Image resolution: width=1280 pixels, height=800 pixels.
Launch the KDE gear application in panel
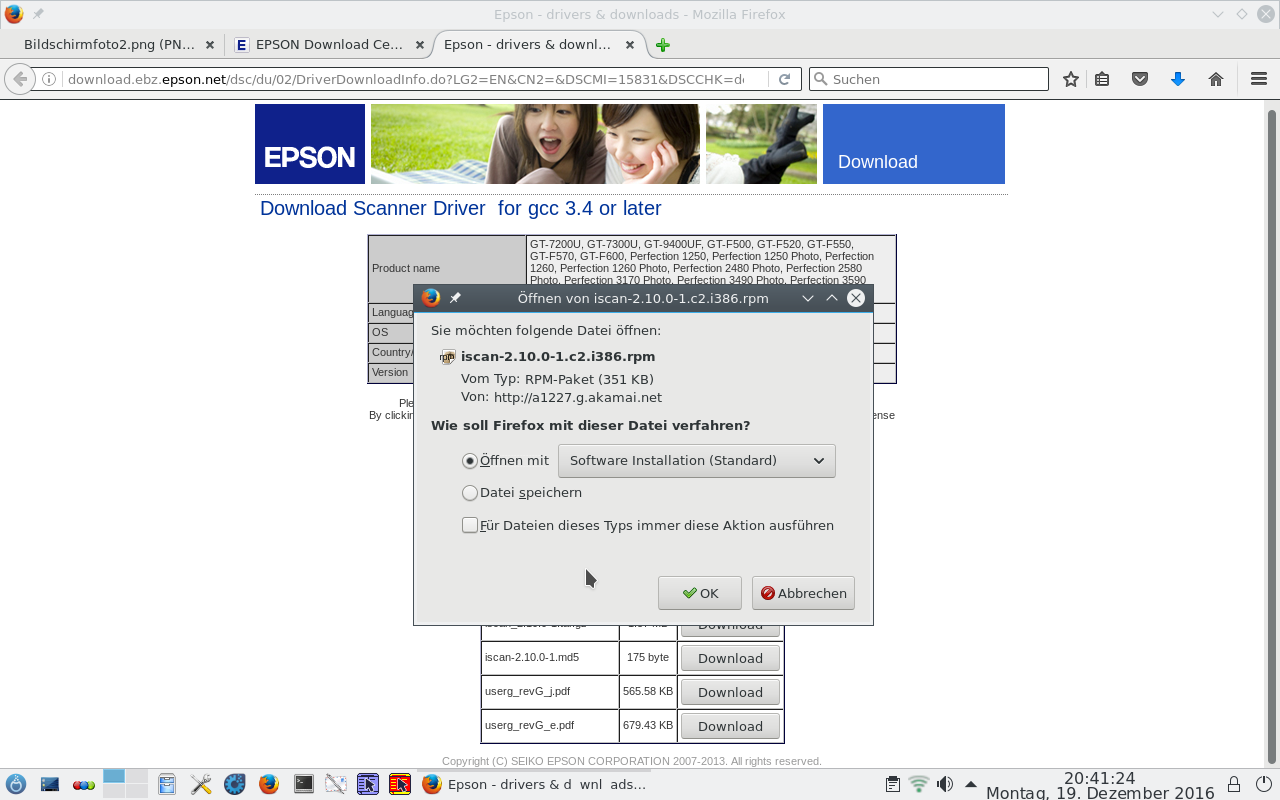point(235,784)
